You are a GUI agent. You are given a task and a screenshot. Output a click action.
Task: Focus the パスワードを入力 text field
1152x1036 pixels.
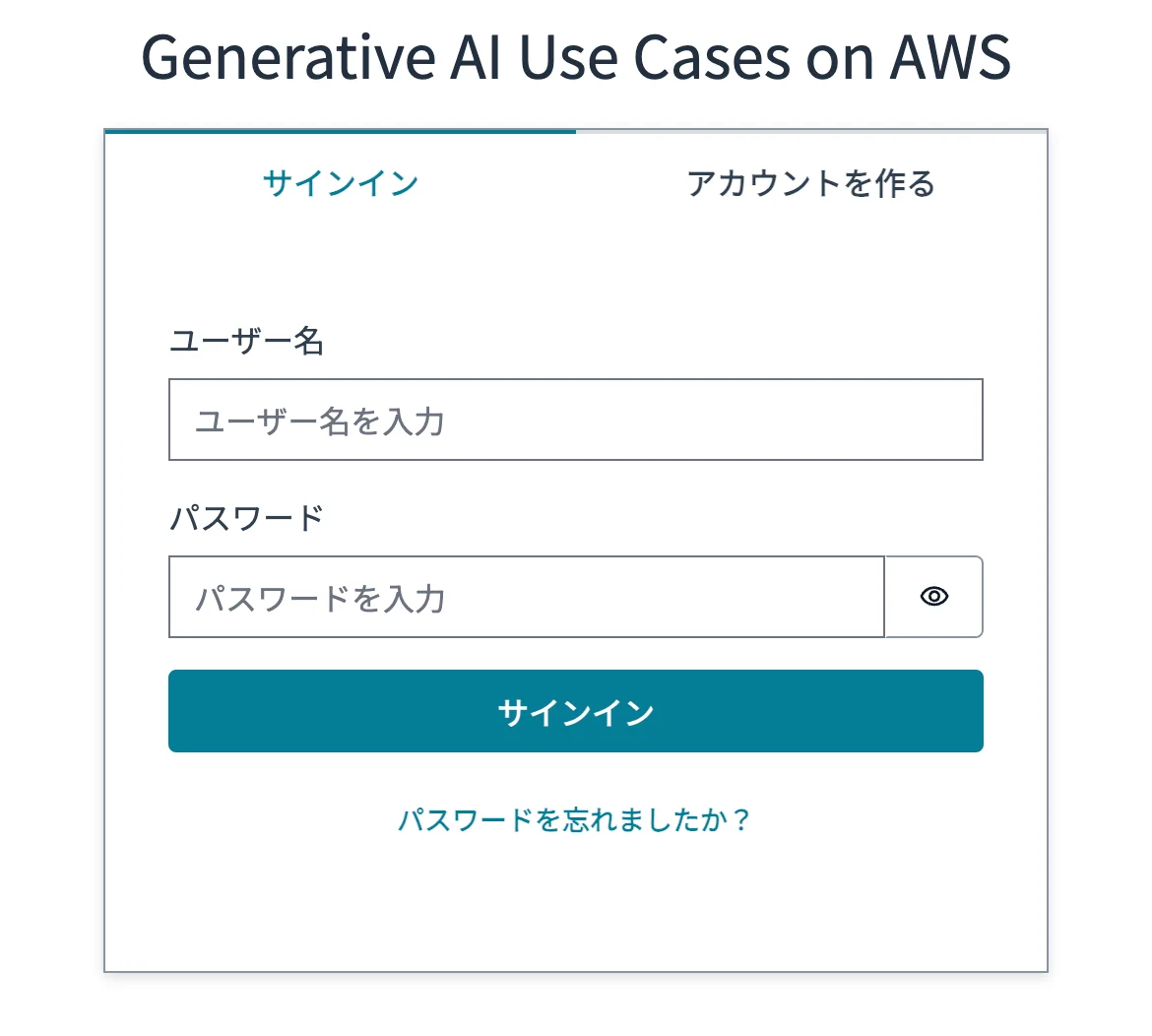[x=527, y=597]
